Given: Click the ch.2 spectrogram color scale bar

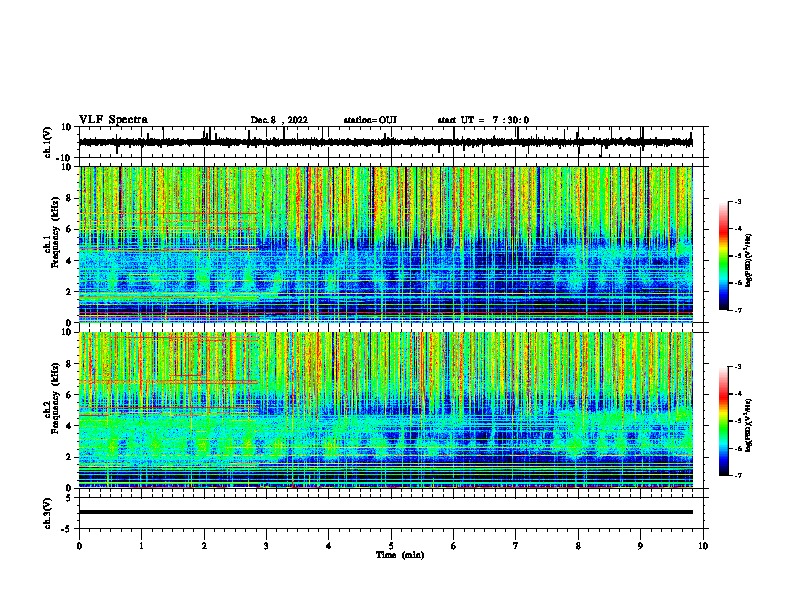Looking at the screenshot, I should click(x=724, y=421).
